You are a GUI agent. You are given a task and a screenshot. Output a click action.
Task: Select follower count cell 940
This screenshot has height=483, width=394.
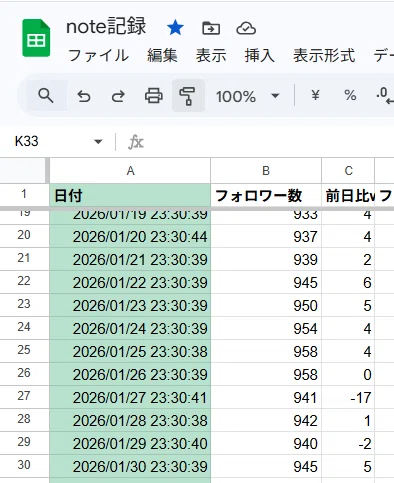pos(266,443)
